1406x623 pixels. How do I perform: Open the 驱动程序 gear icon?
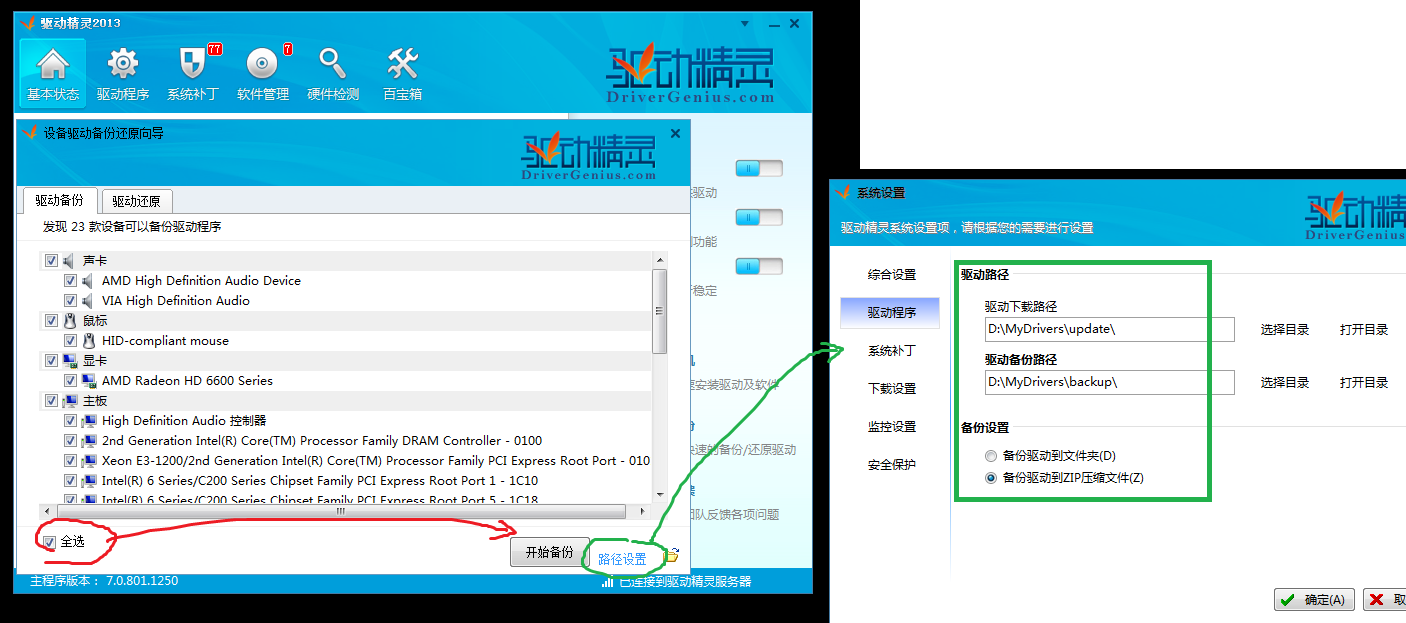point(123,73)
